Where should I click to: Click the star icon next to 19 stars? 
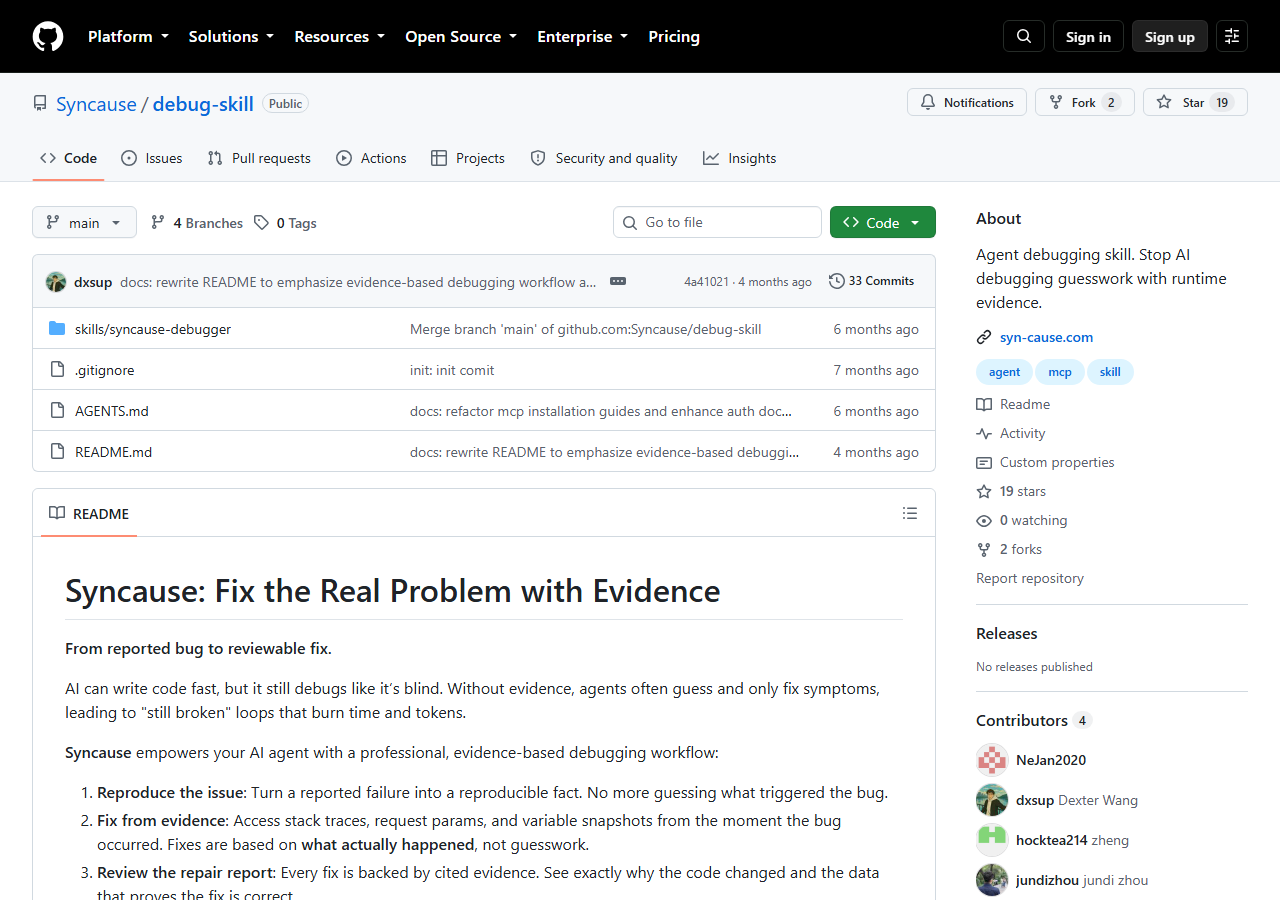click(984, 492)
